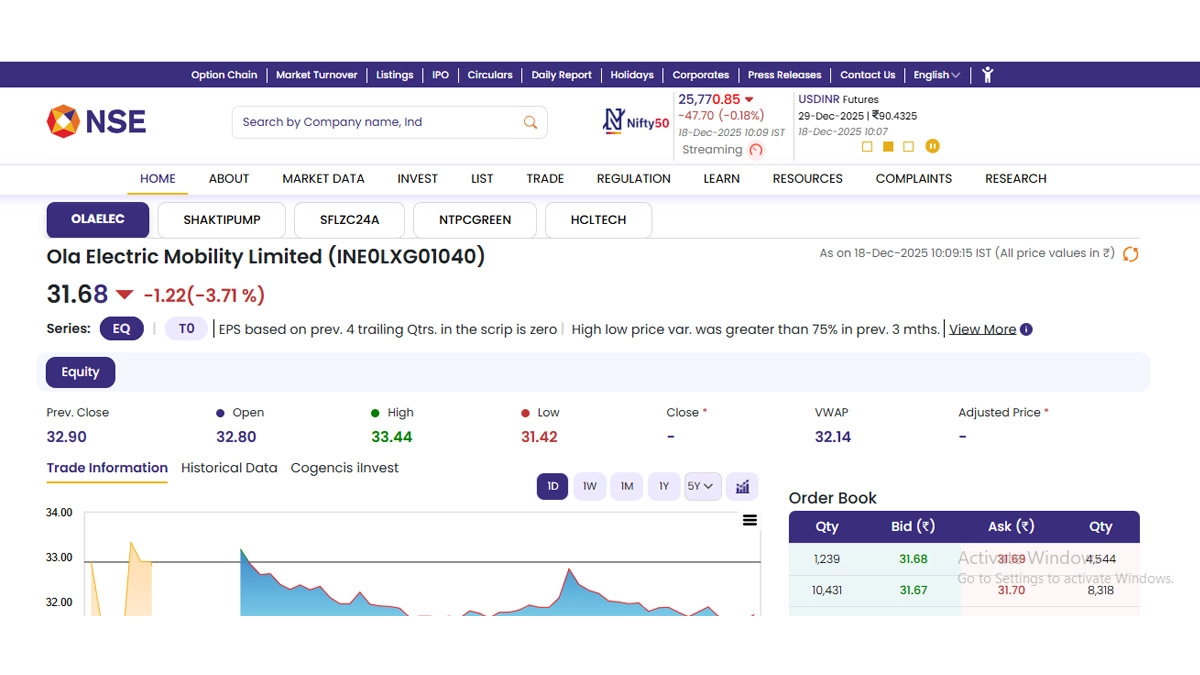Open the accessibility options icon
The height and width of the screenshot is (675, 1200).
pyautogui.click(x=987, y=75)
